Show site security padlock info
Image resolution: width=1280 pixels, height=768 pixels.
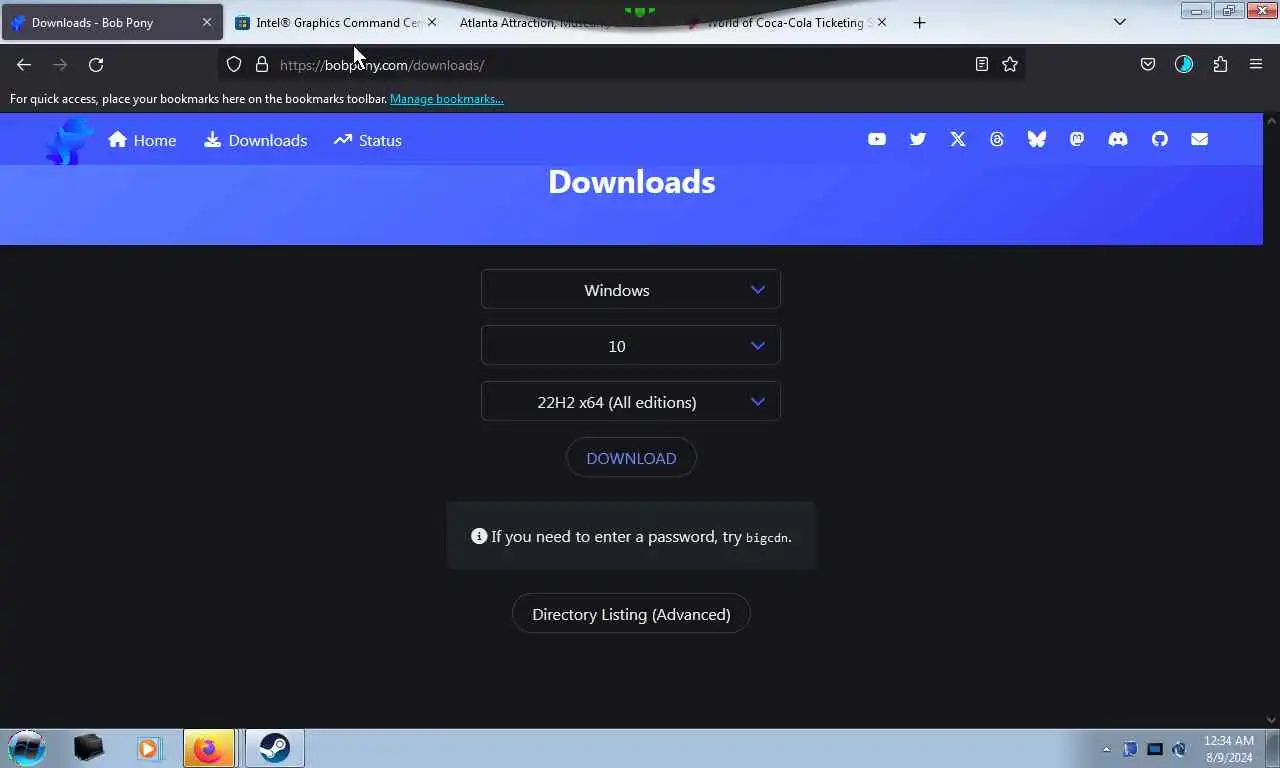(x=262, y=65)
